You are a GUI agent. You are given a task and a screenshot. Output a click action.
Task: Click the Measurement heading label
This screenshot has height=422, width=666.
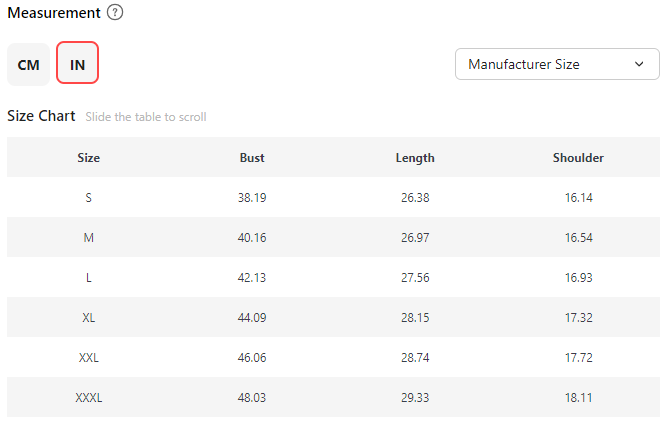pyautogui.click(x=54, y=13)
